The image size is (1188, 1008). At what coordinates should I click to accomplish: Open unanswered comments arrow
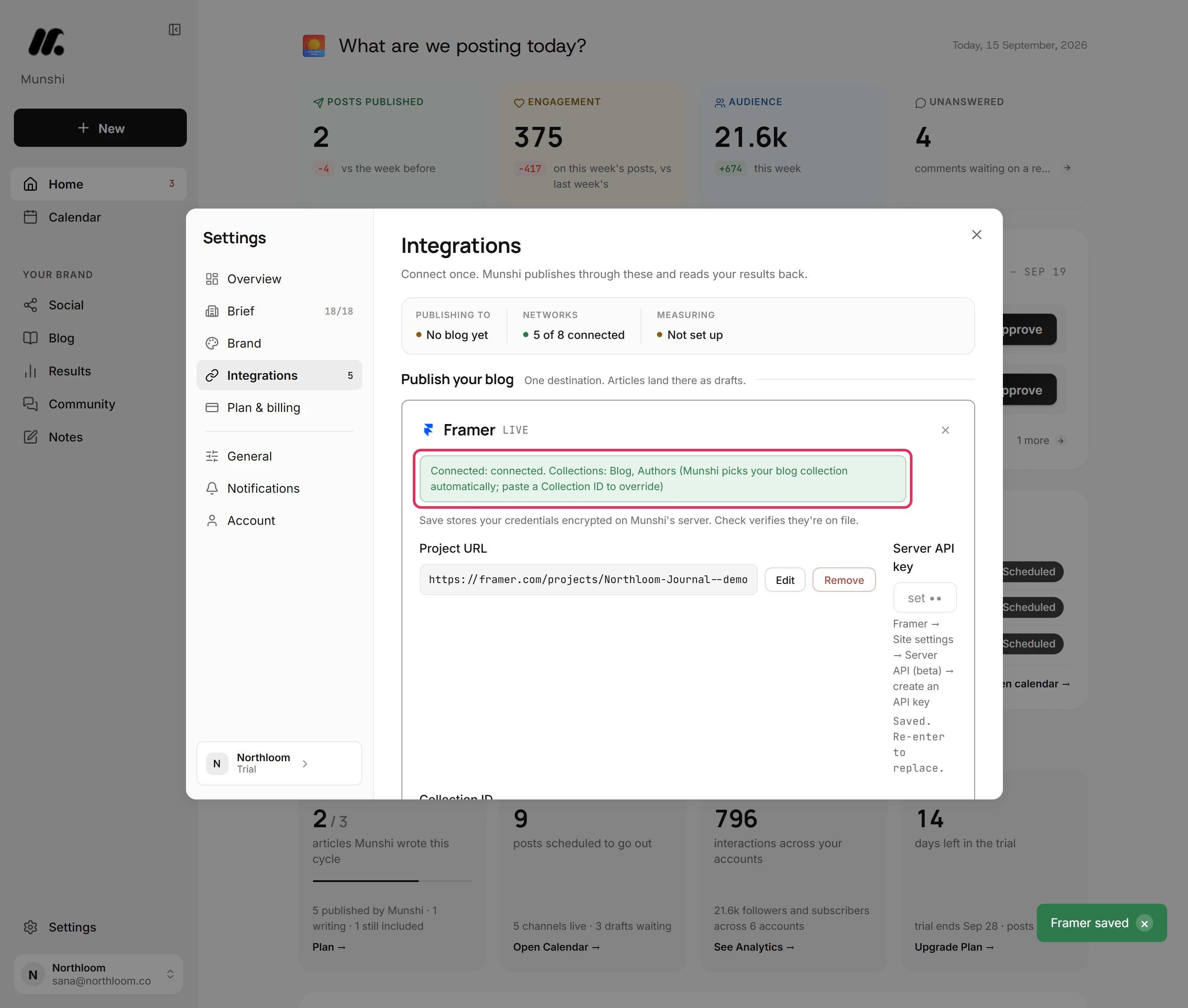[1067, 168]
